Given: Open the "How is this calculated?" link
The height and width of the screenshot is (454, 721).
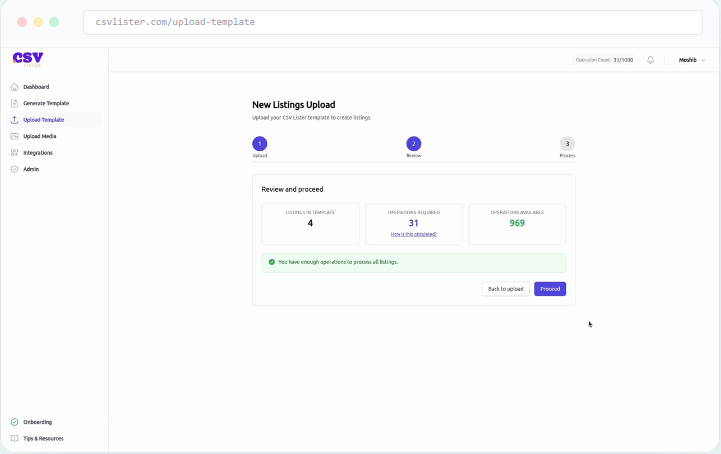Looking at the screenshot, I should click(x=413, y=234).
